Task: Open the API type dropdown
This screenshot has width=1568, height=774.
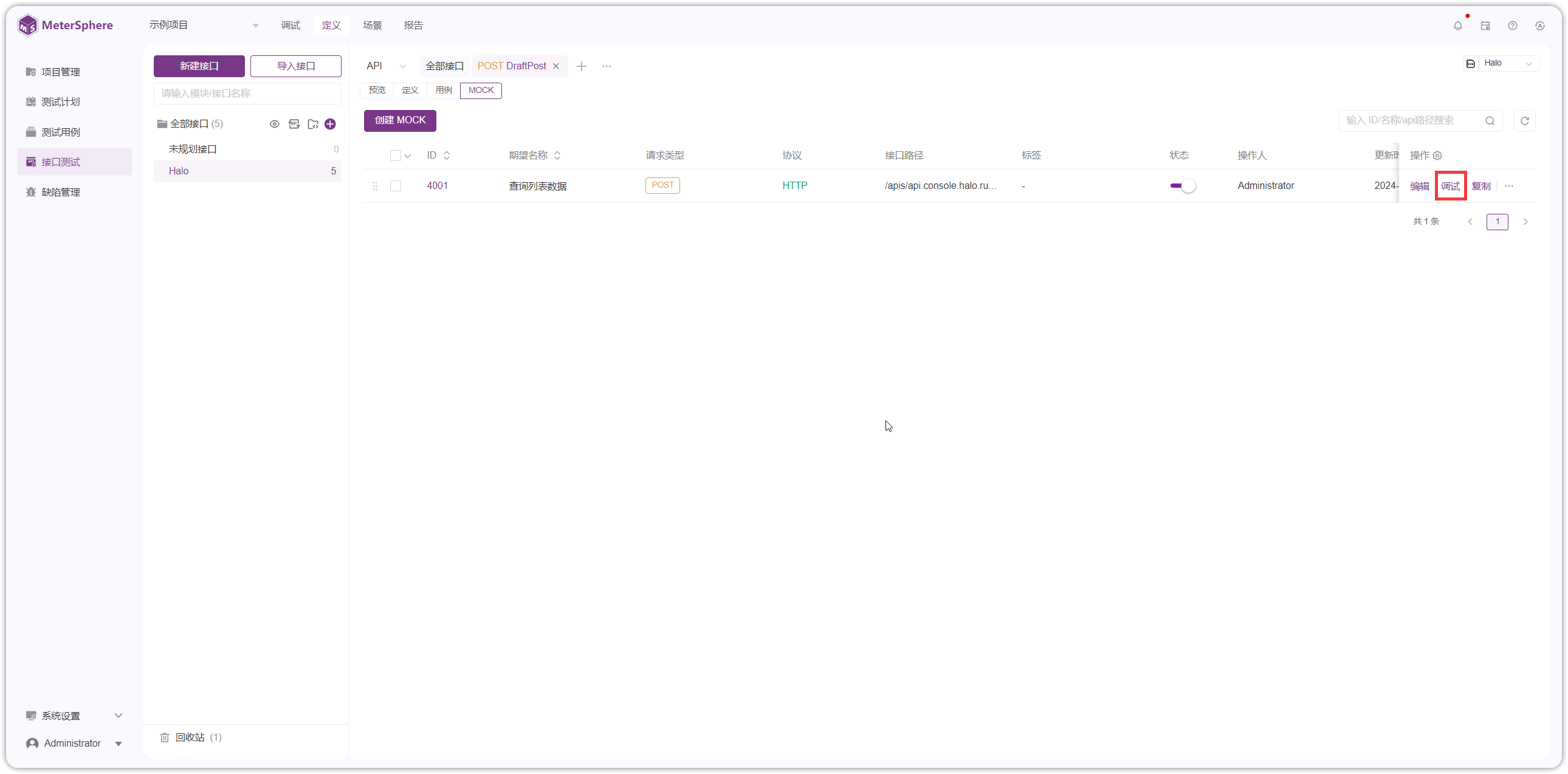Action: (386, 66)
